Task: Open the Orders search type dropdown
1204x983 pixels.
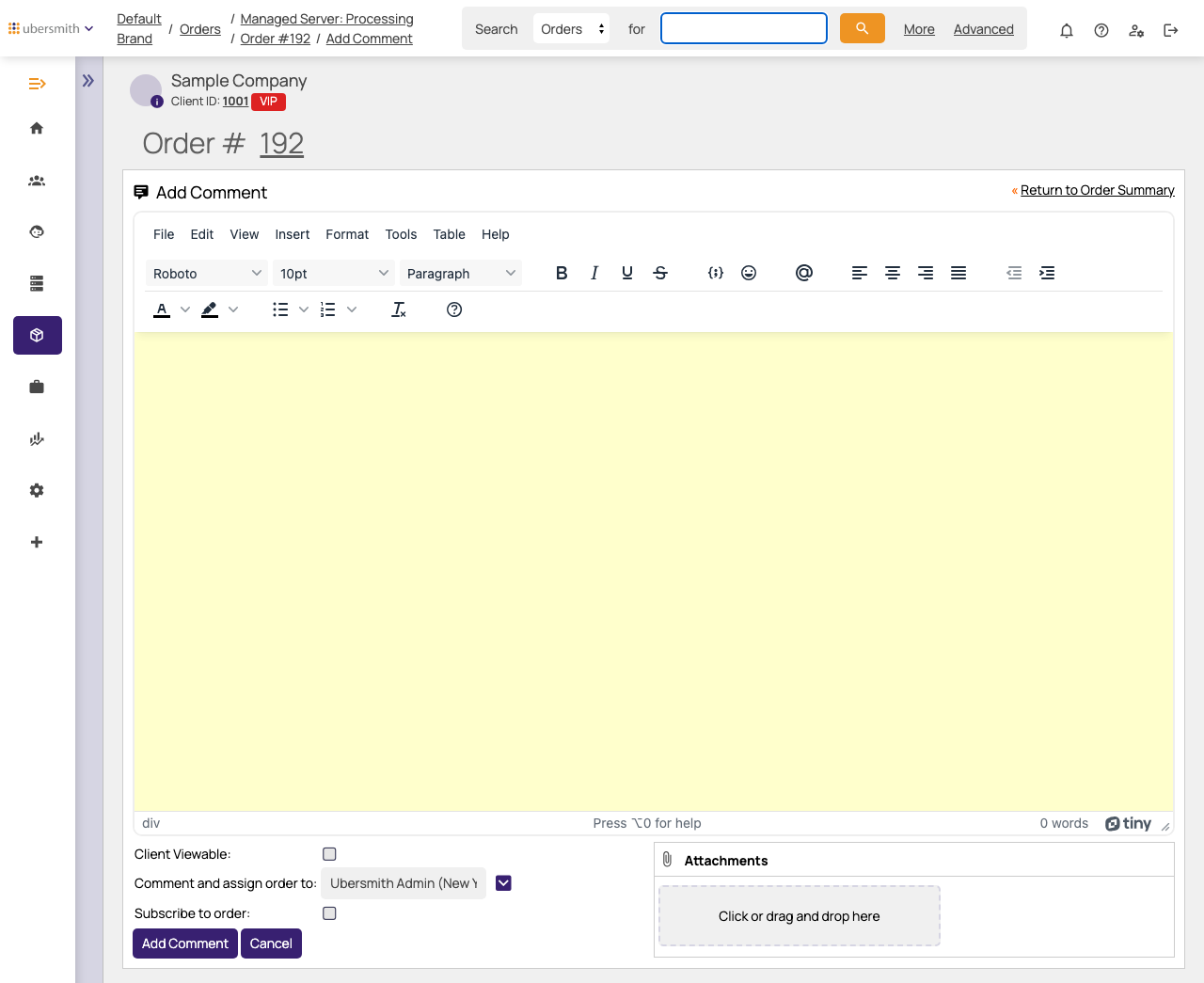Action: [x=571, y=28]
